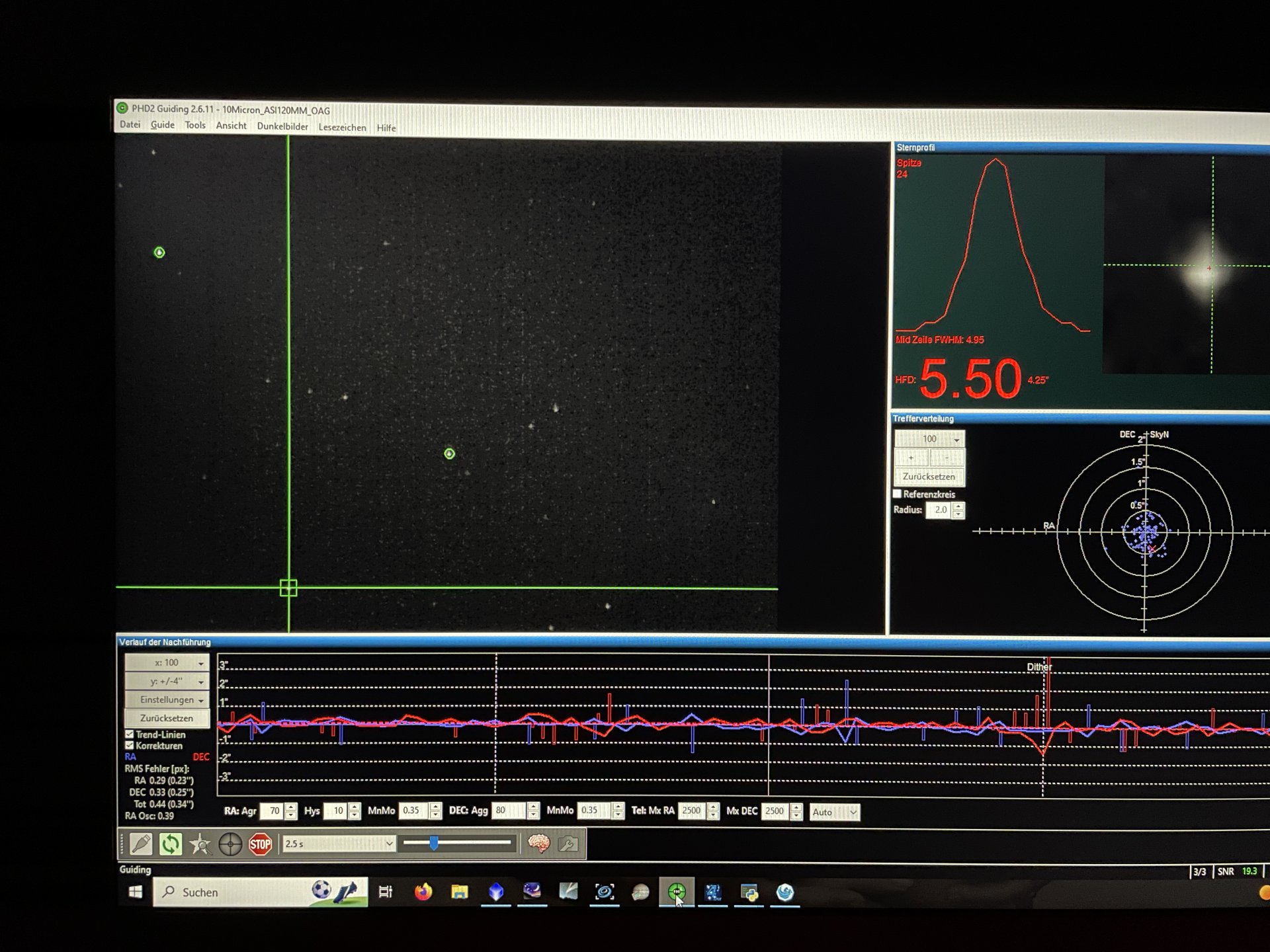The image size is (1270, 952).
Task: Open File Explorer from the taskbar
Action: pyautogui.click(x=460, y=892)
